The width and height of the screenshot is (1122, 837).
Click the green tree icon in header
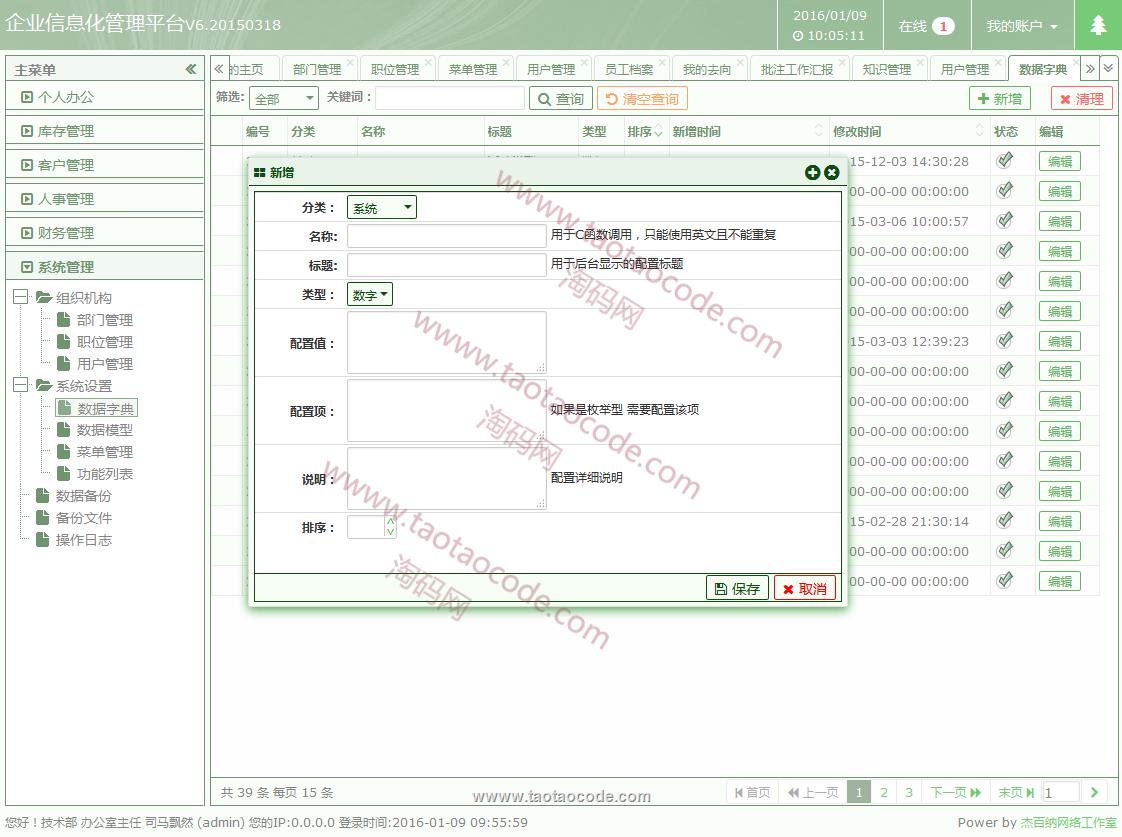pyautogui.click(x=1098, y=25)
